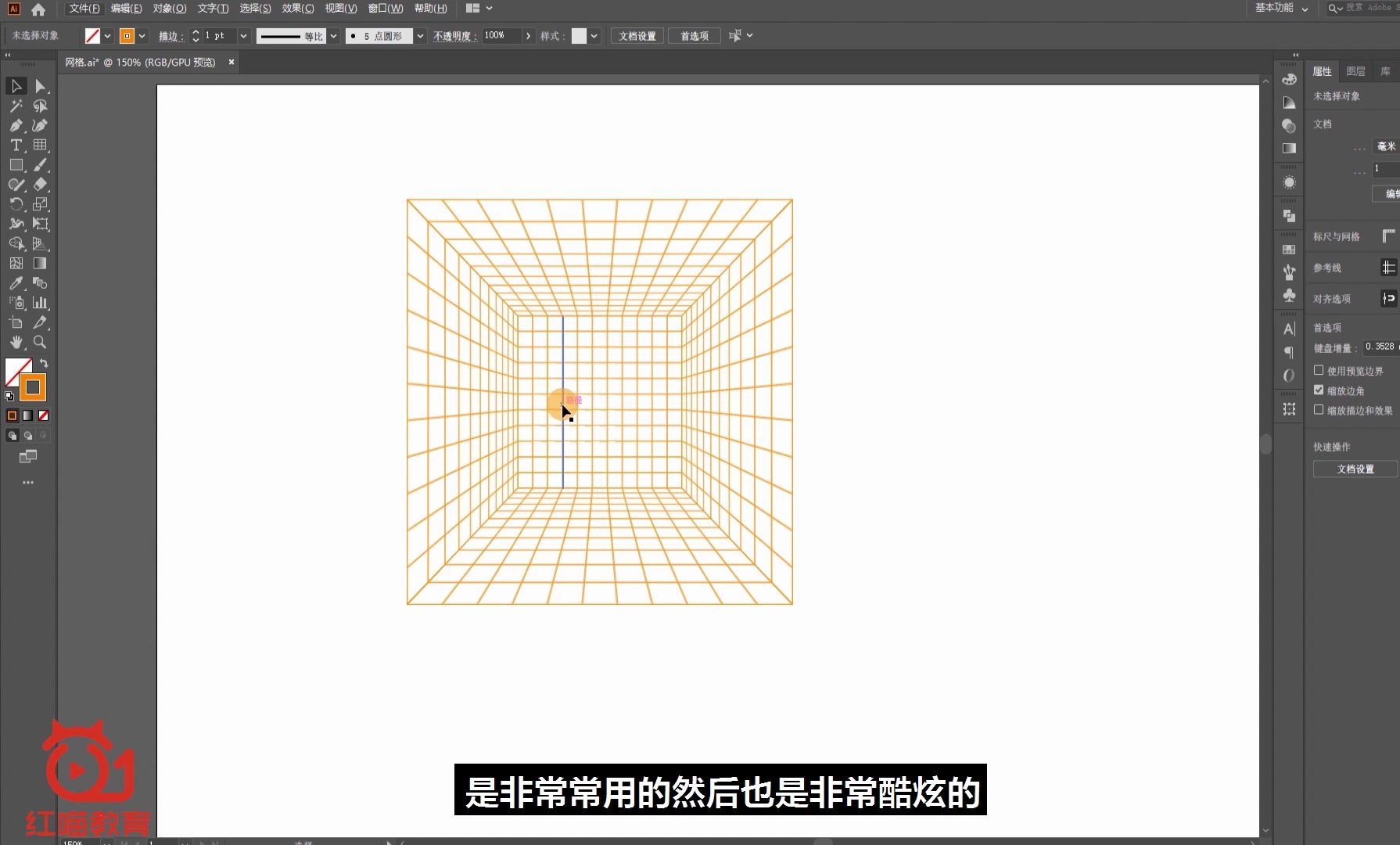Select the Mesh tool

point(16,264)
